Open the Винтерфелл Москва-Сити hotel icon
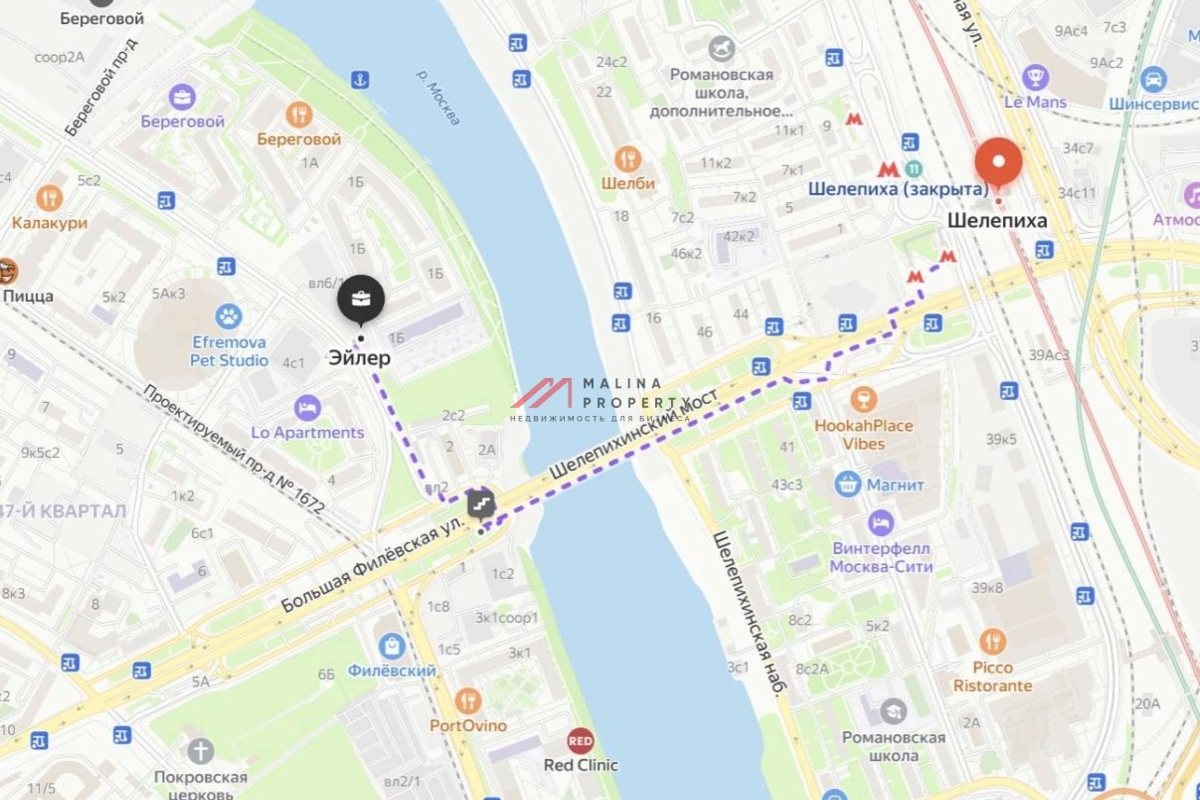1200x800 pixels. click(x=880, y=523)
